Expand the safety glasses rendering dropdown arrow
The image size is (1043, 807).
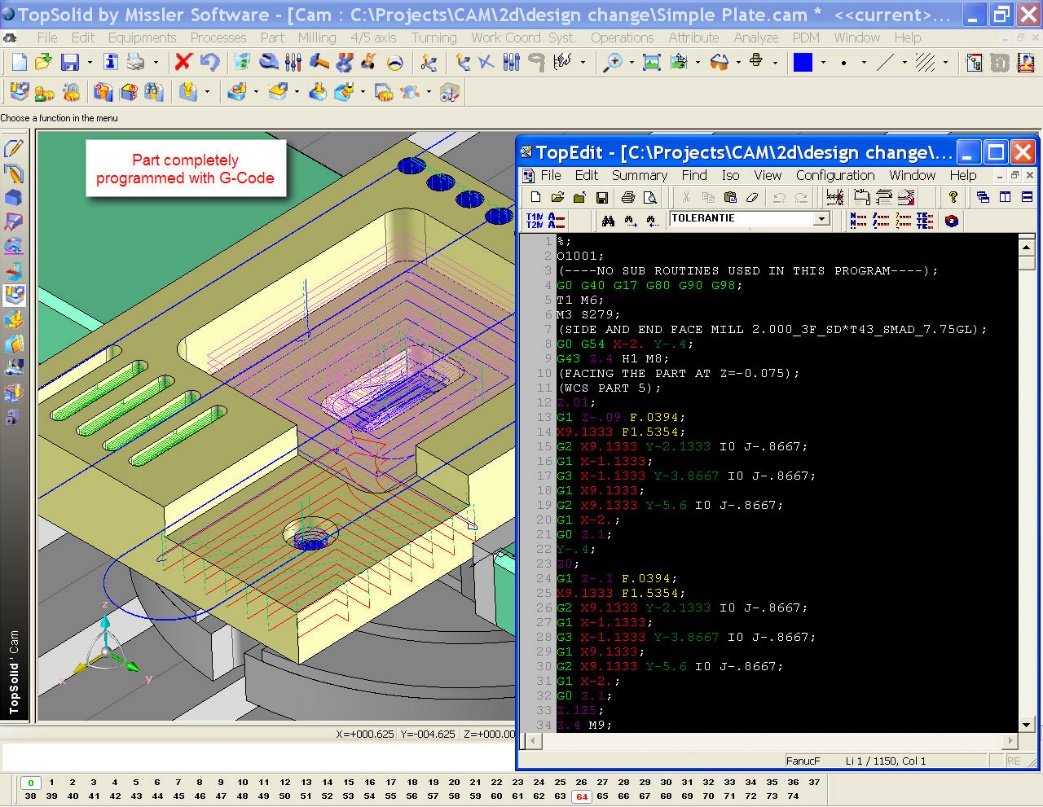tap(738, 63)
